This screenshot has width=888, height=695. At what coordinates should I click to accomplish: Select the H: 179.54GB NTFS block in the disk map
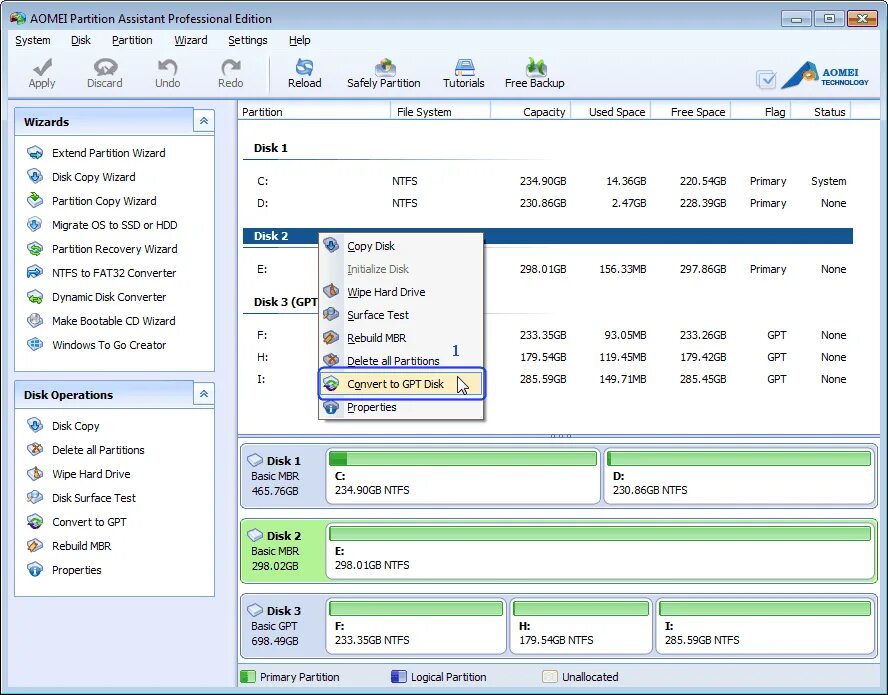[x=581, y=626]
